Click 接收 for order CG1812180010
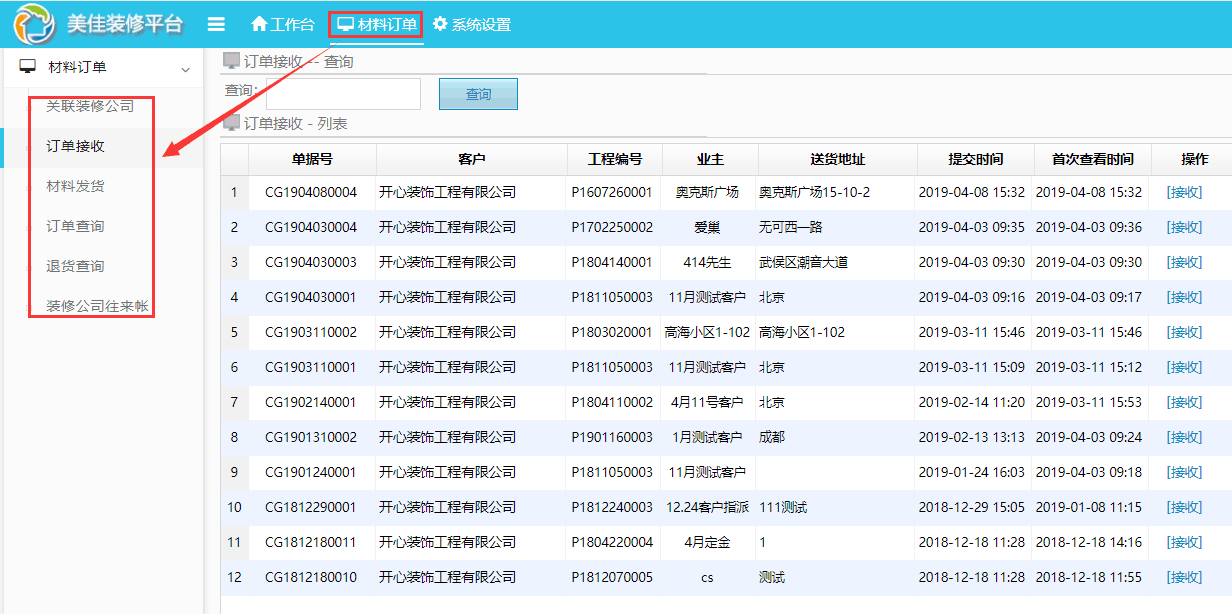This screenshot has height=614, width=1232. pyautogui.click(x=1184, y=577)
